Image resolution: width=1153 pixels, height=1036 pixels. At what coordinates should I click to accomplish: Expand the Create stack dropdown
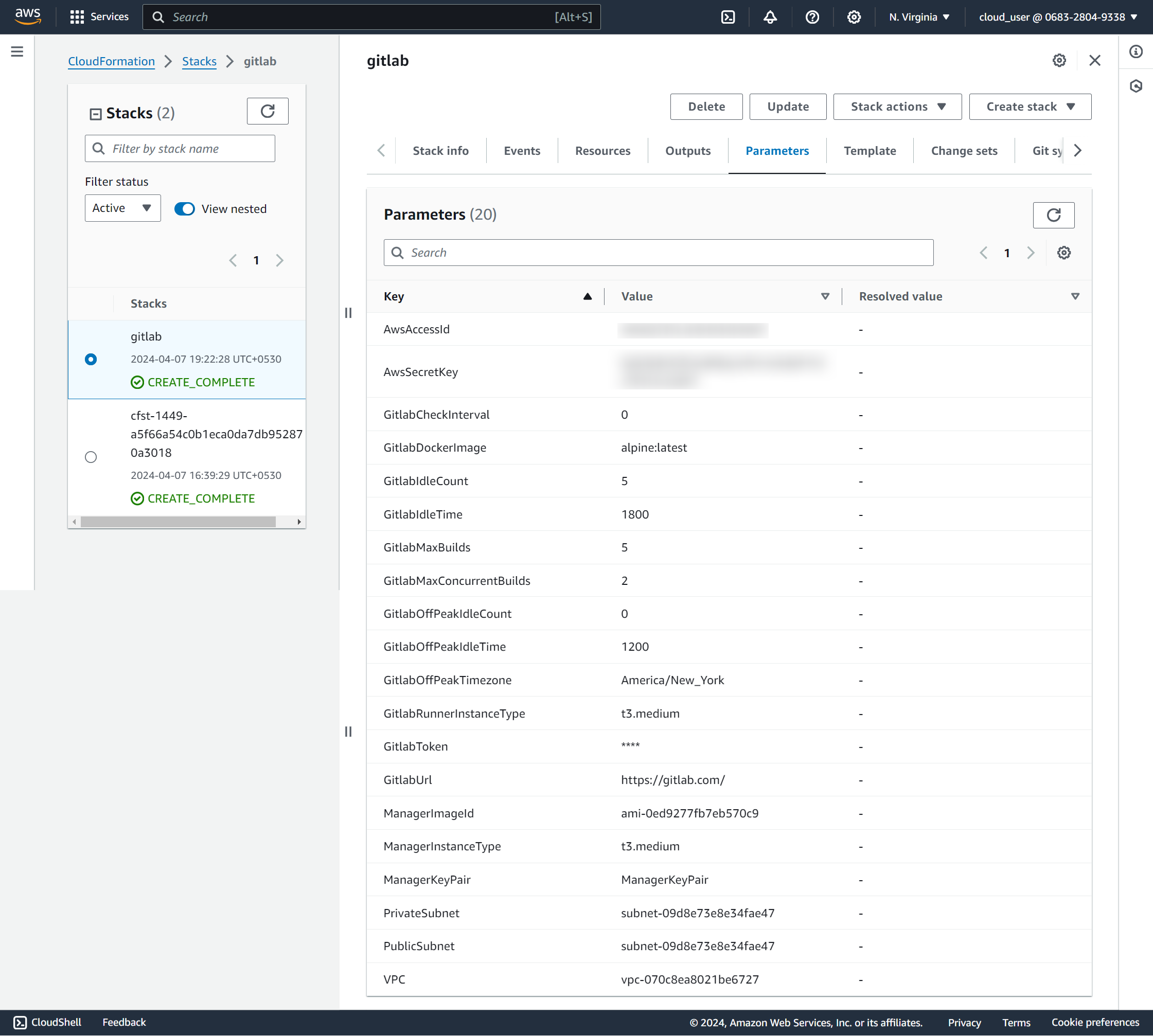tap(1030, 106)
